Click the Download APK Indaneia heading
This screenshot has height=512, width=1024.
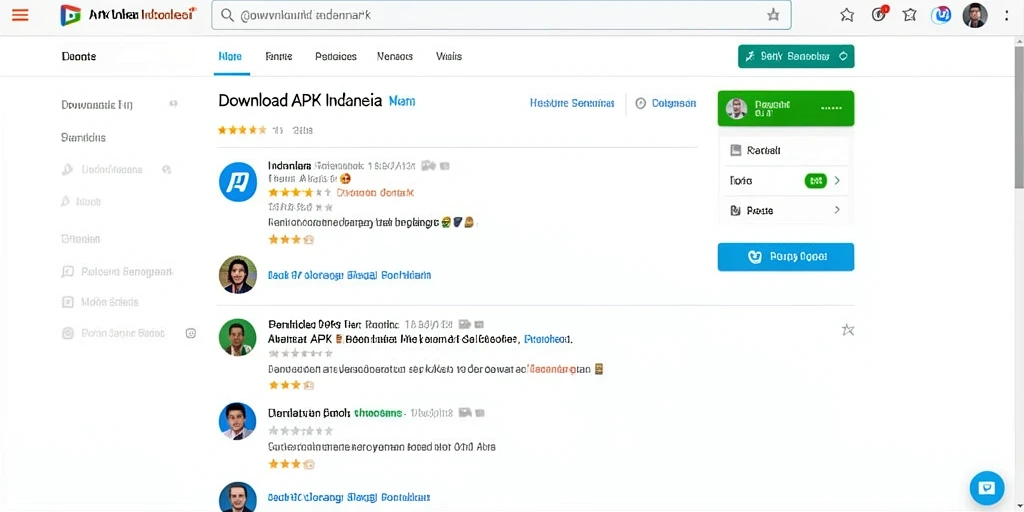pos(300,101)
